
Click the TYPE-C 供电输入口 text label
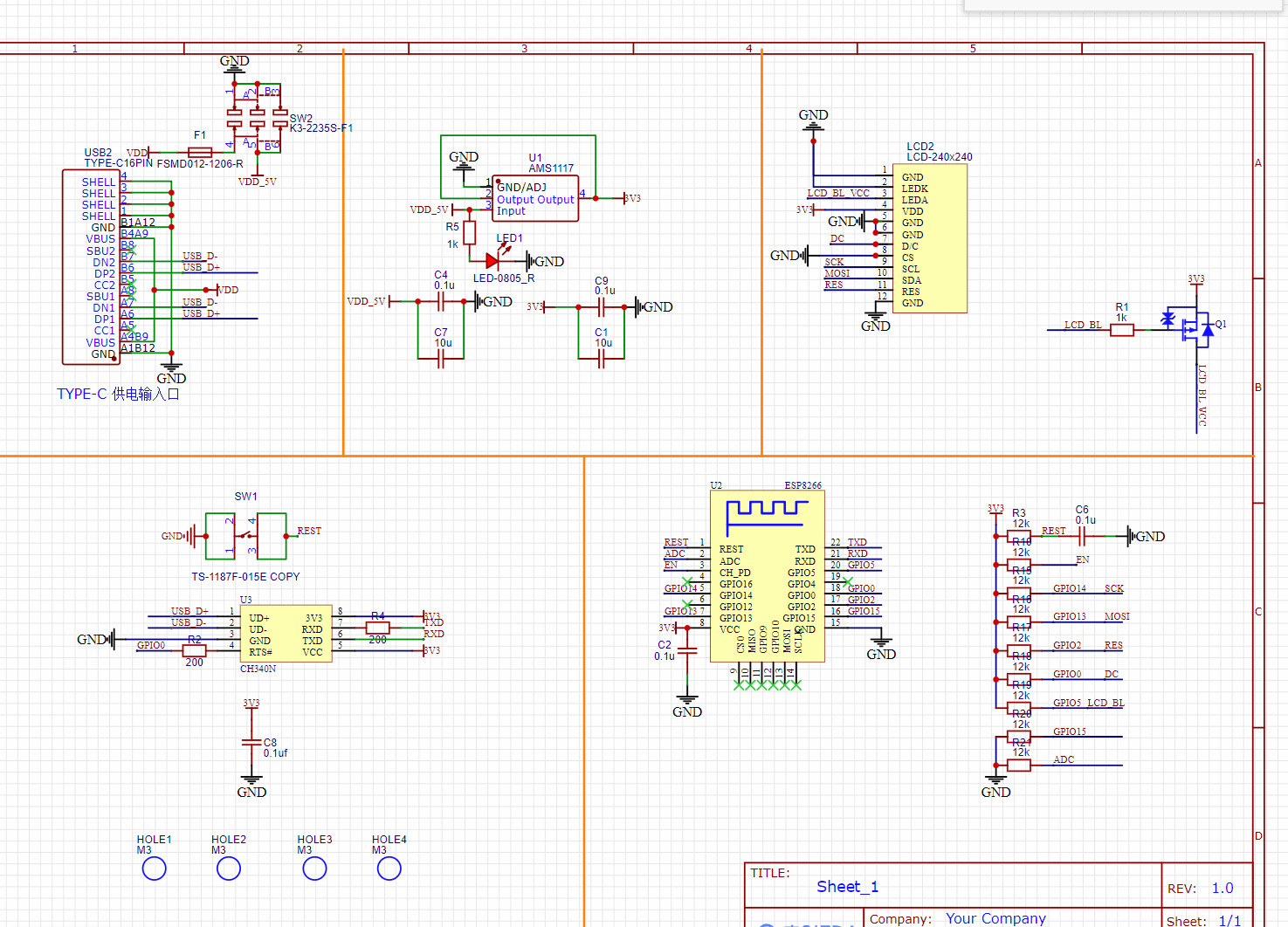pyautogui.click(x=116, y=394)
